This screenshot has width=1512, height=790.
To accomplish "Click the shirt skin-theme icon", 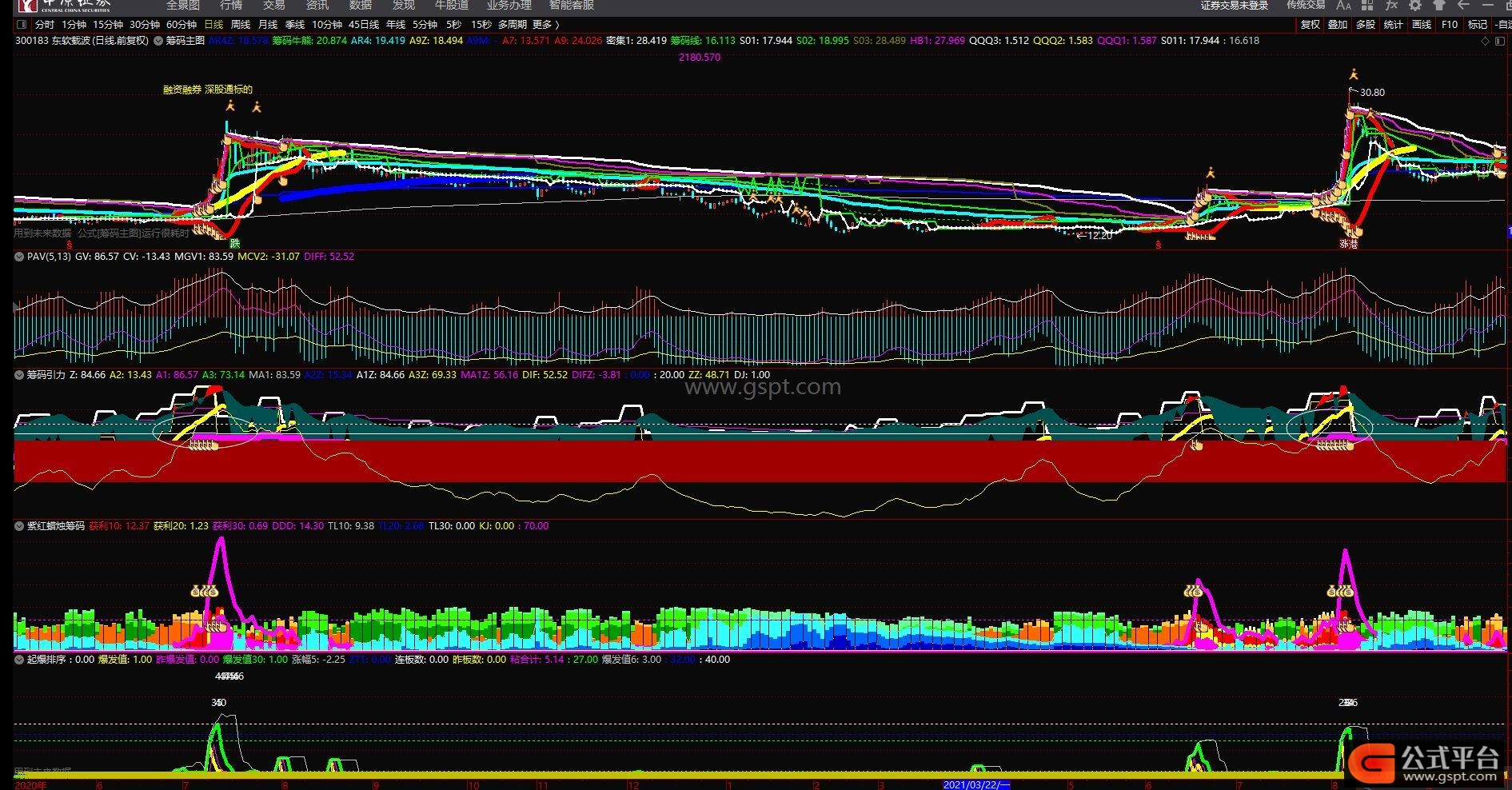I will 1439,6.
